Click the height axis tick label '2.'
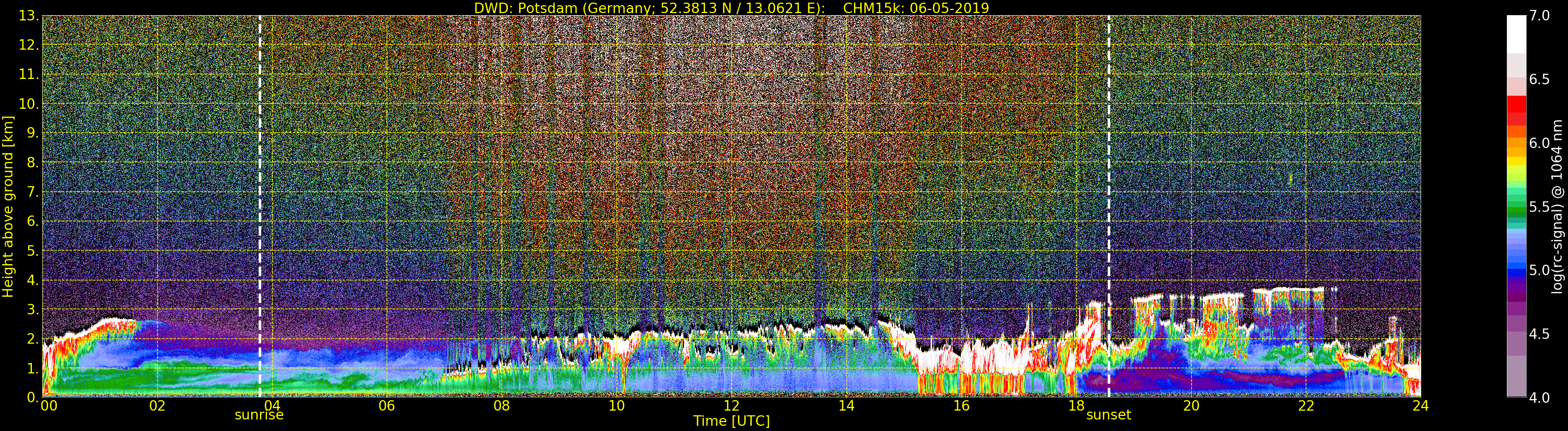1568x431 pixels. pos(33,338)
